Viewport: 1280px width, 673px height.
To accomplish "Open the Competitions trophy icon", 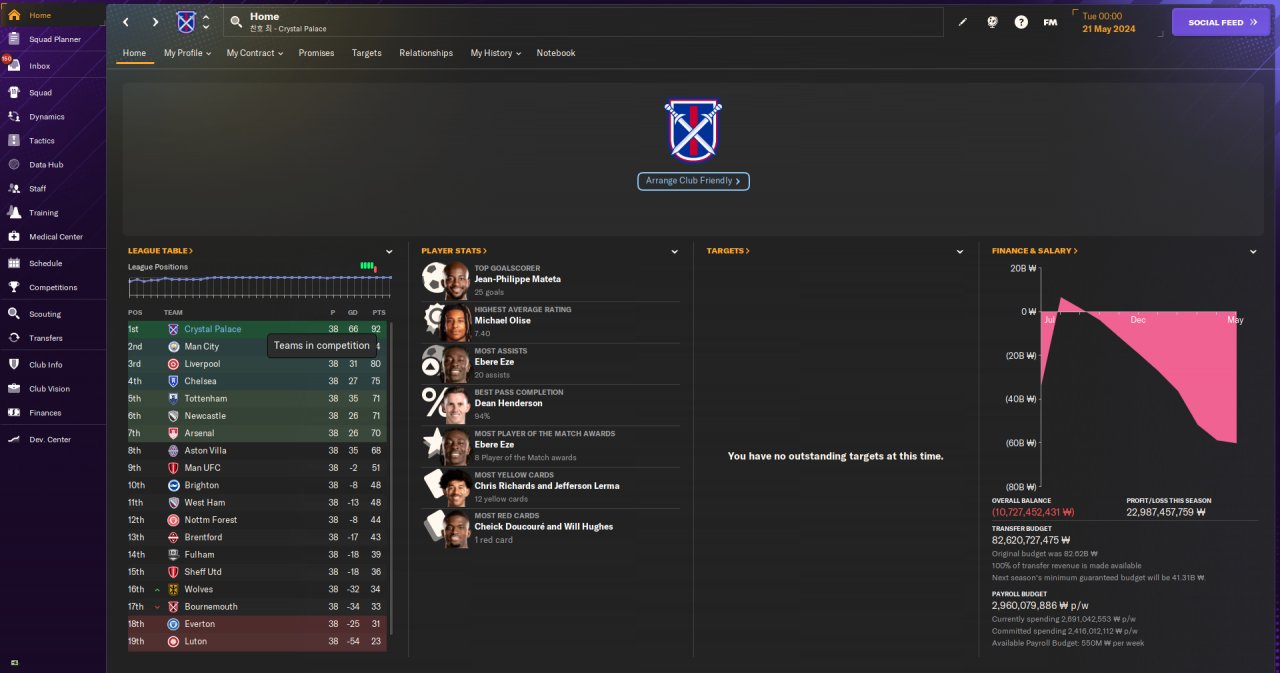I will click(x=14, y=287).
